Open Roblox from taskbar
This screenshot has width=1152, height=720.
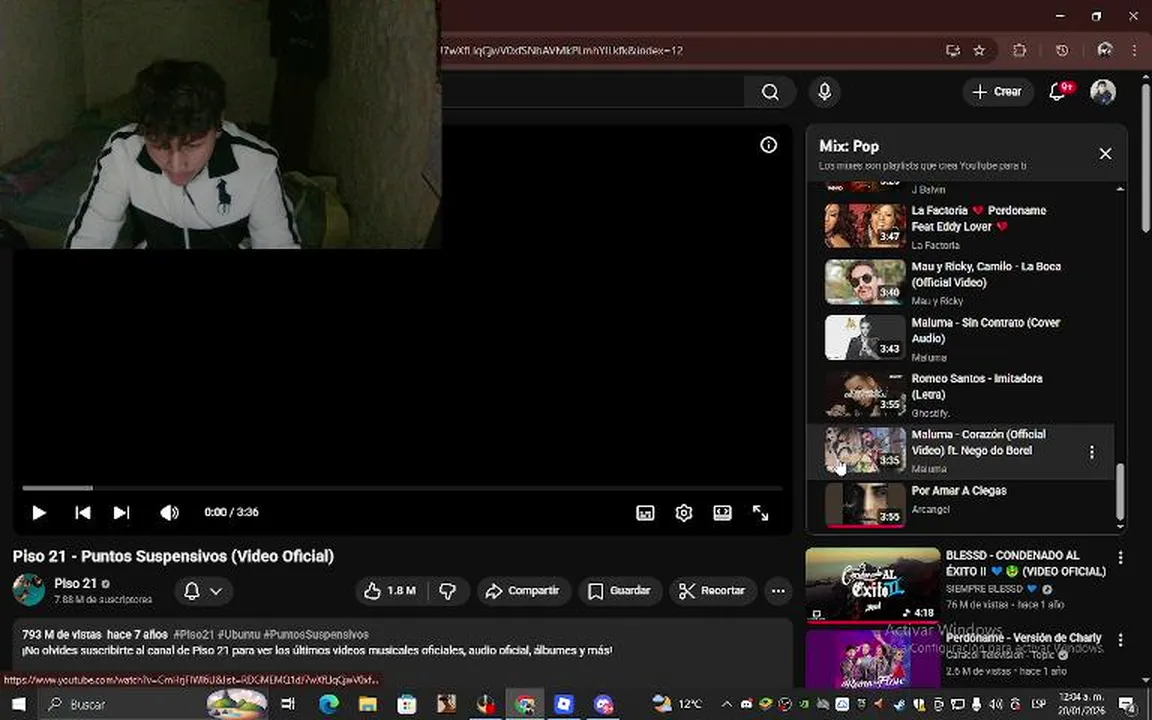[x=564, y=704]
